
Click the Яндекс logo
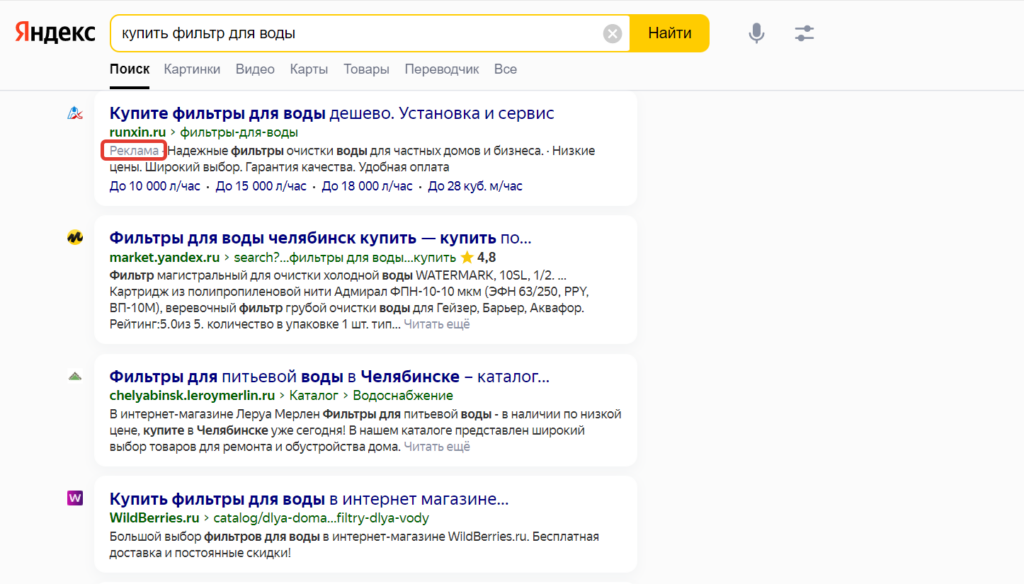pyautogui.click(x=55, y=33)
